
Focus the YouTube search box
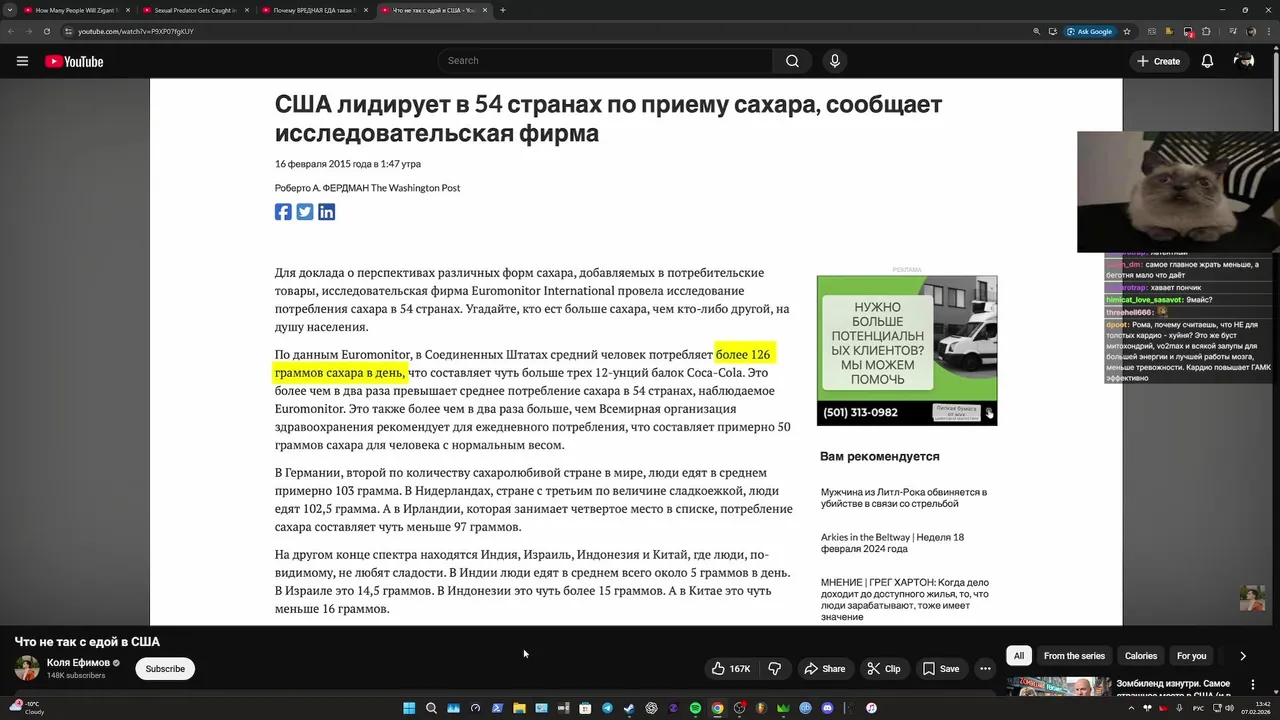click(605, 61)
